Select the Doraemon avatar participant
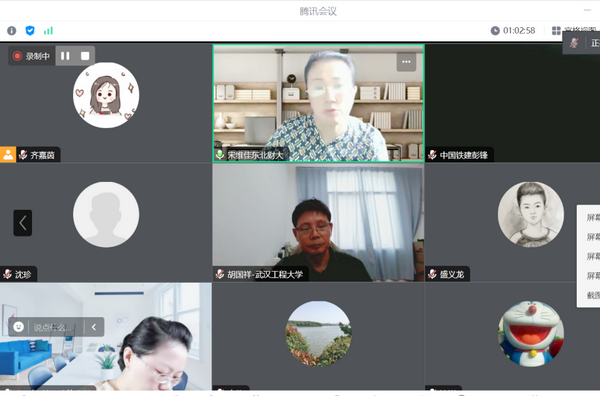 point(530,334)
